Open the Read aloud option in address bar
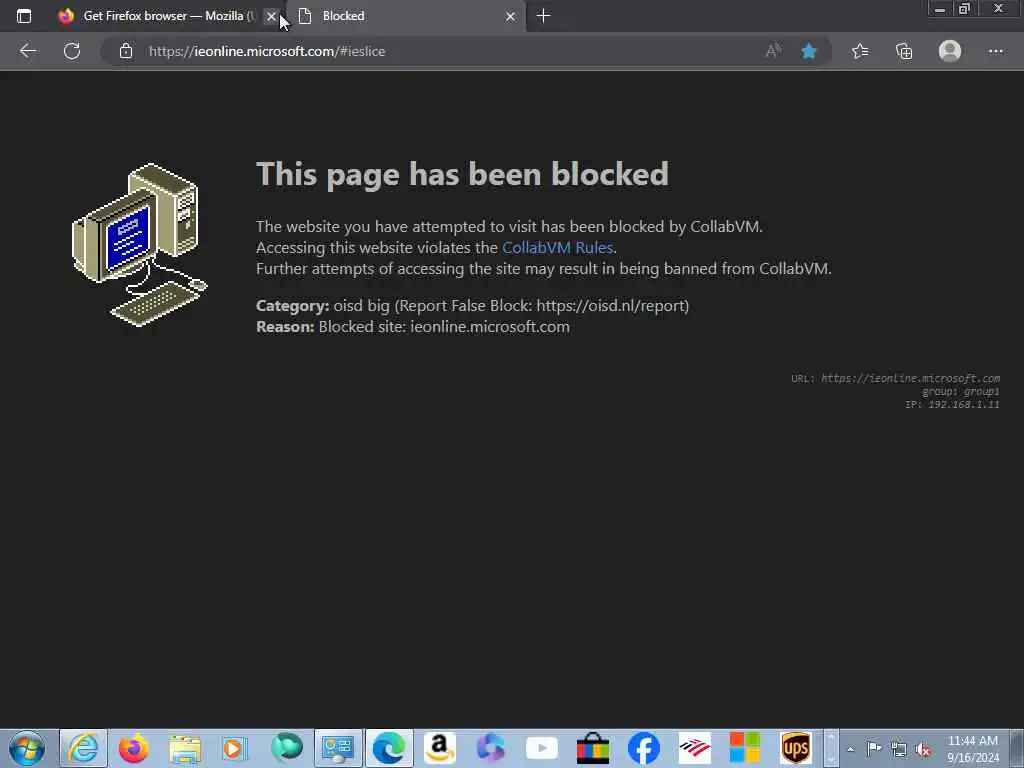The image size is (1024, 768). point(773,51)
